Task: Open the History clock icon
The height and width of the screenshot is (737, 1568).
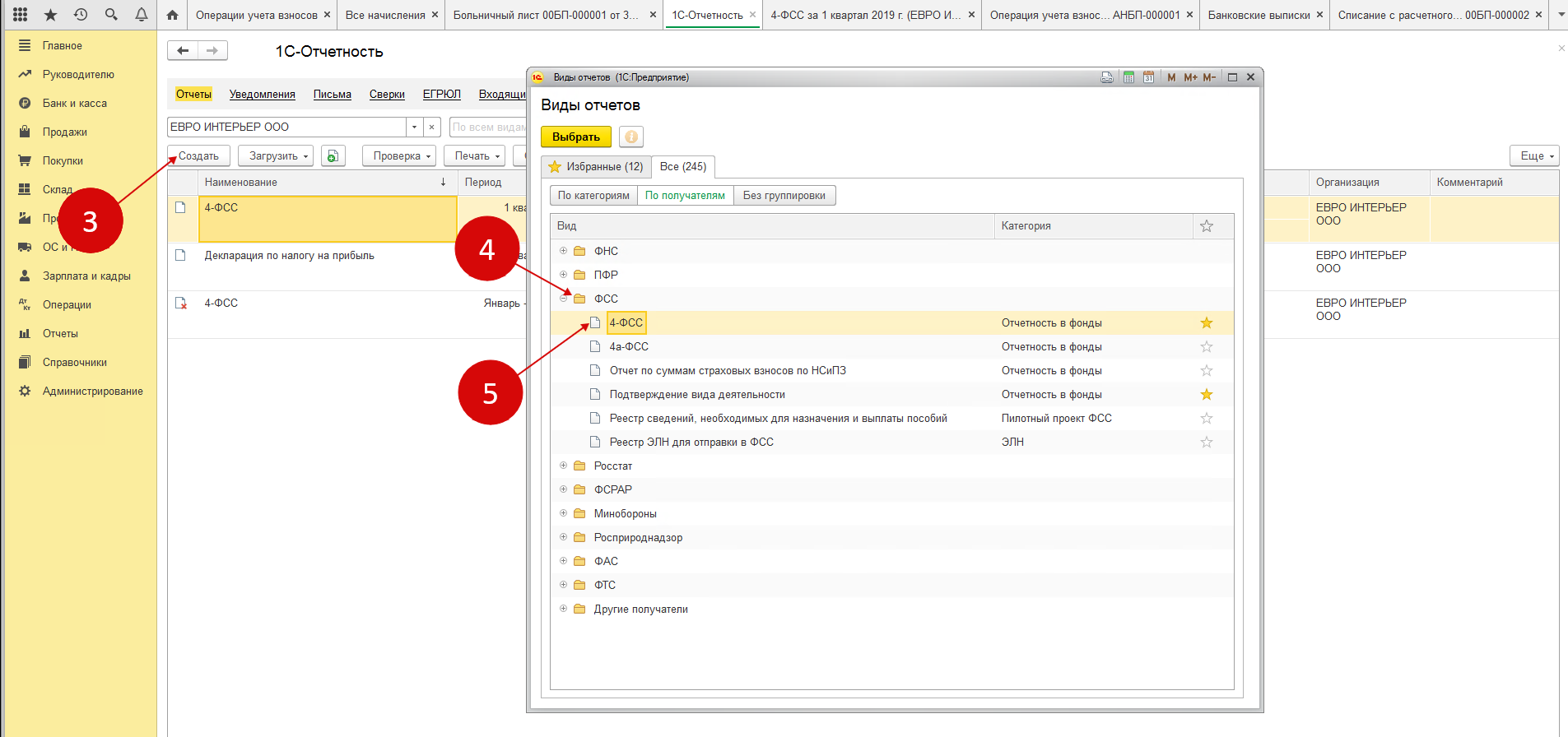Action: (x=81, y=15)
